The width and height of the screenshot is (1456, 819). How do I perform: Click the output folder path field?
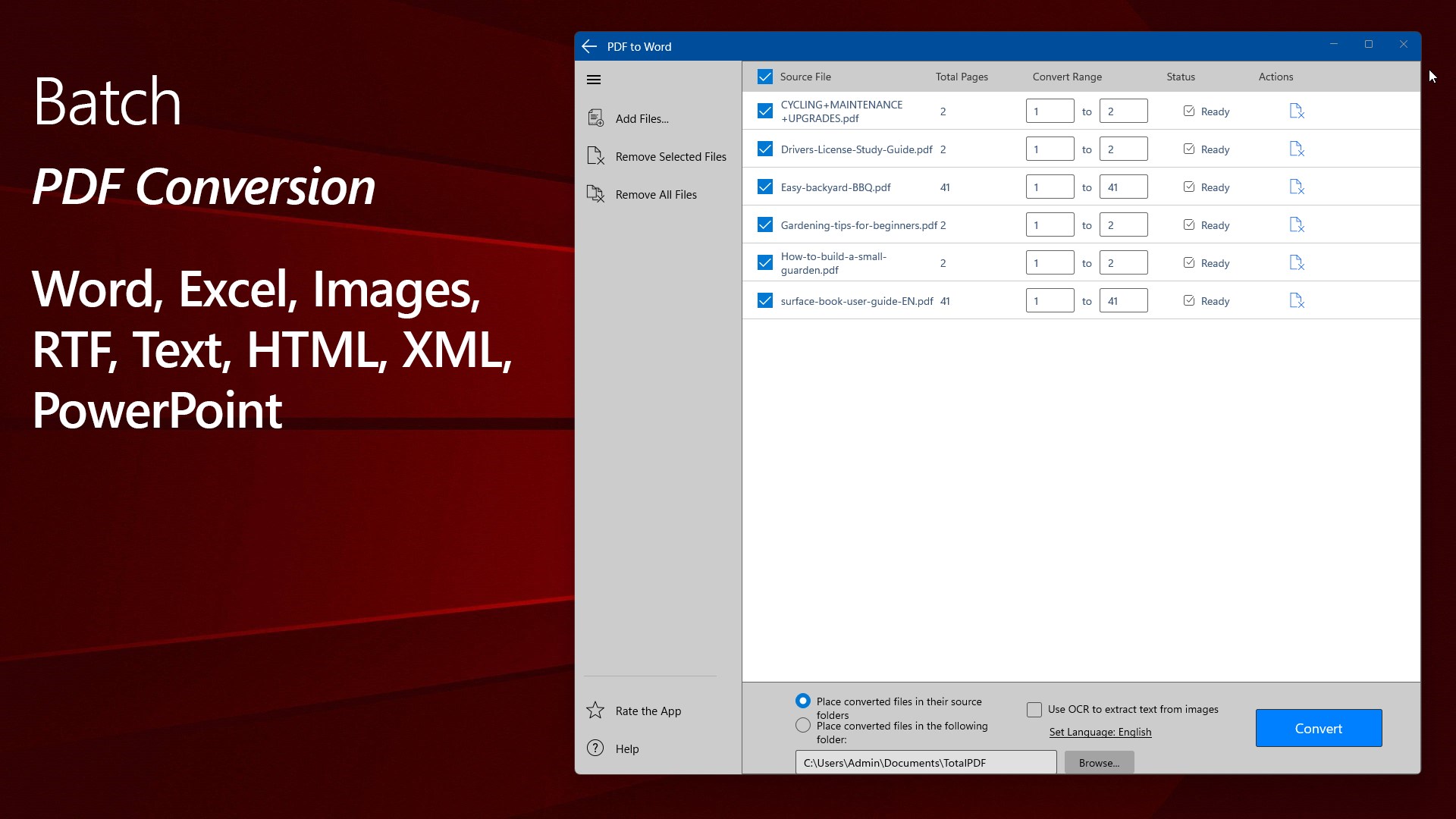point(925,763)
